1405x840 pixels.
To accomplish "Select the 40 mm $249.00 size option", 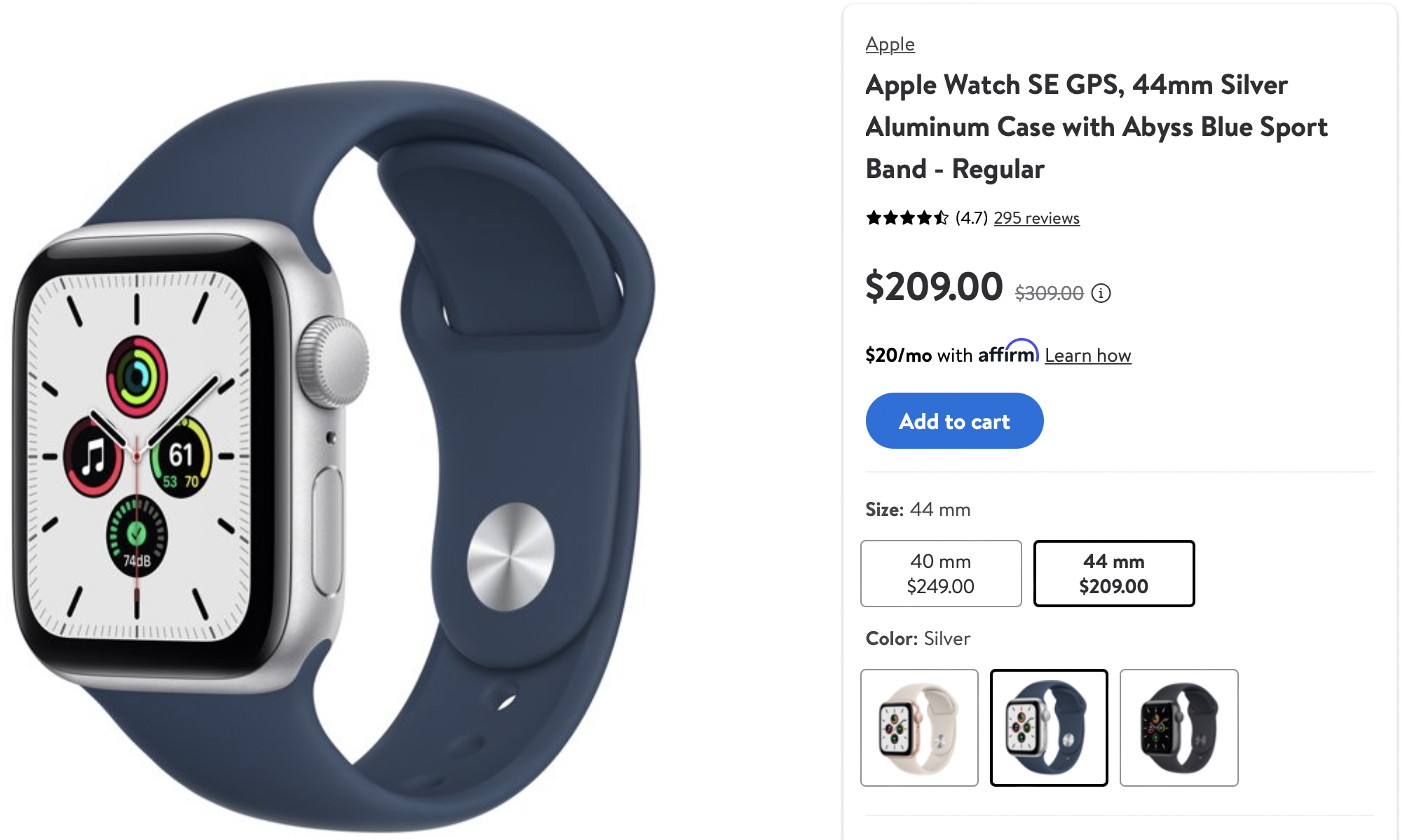I will (941, 574).
